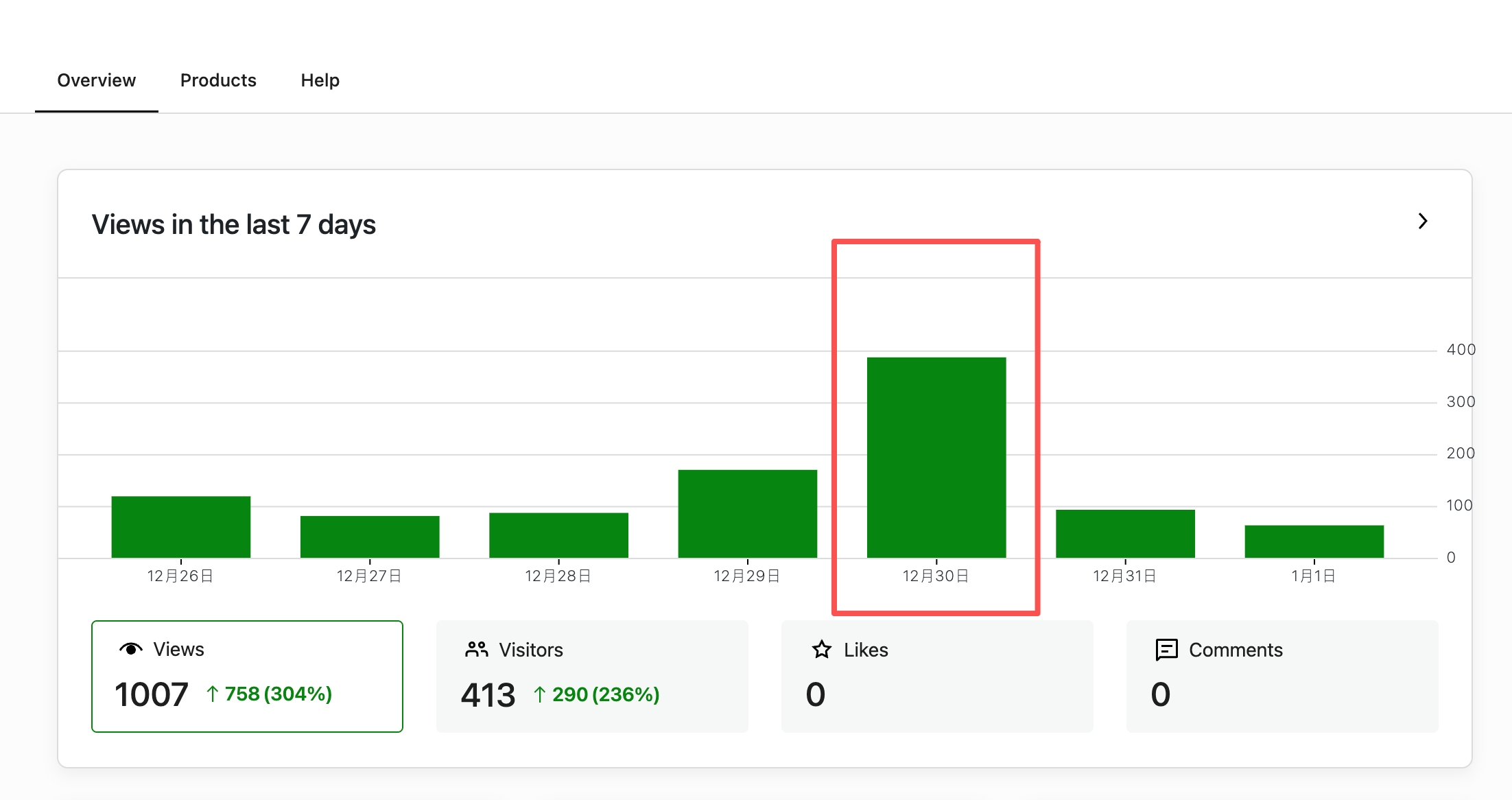Click the speech bubble Comments icon
The height and width of the screenshot is (800, 1512).
point(1166,649)
